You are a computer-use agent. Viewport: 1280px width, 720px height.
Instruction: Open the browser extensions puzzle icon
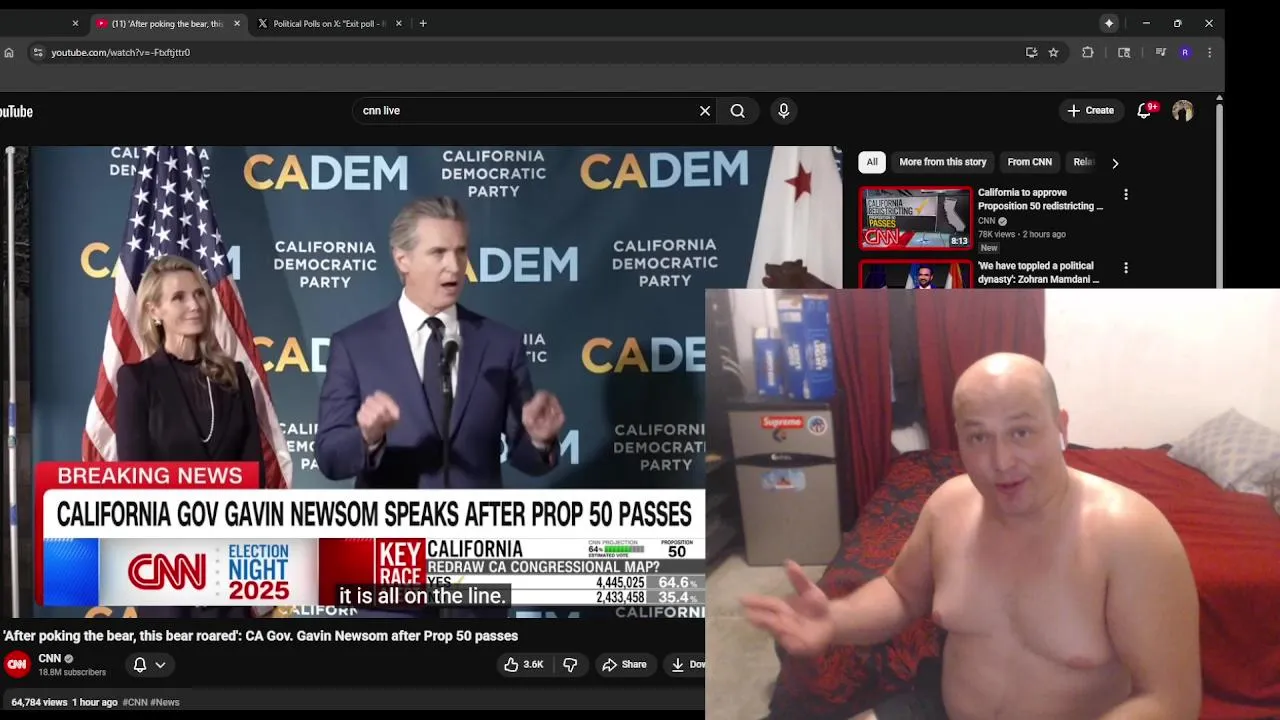point(1088,52)
